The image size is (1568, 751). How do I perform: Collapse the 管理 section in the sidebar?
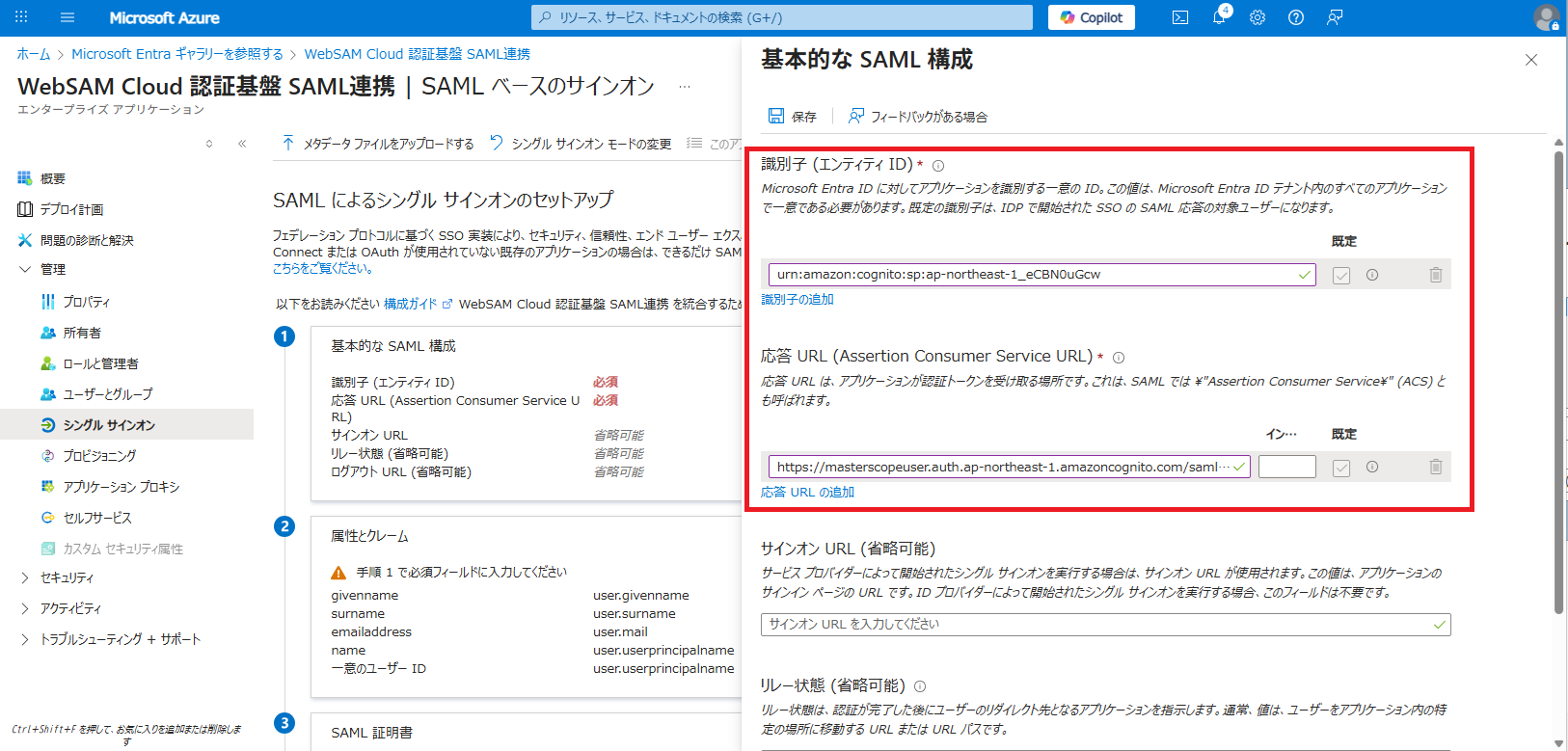click(x=25, y=269)
